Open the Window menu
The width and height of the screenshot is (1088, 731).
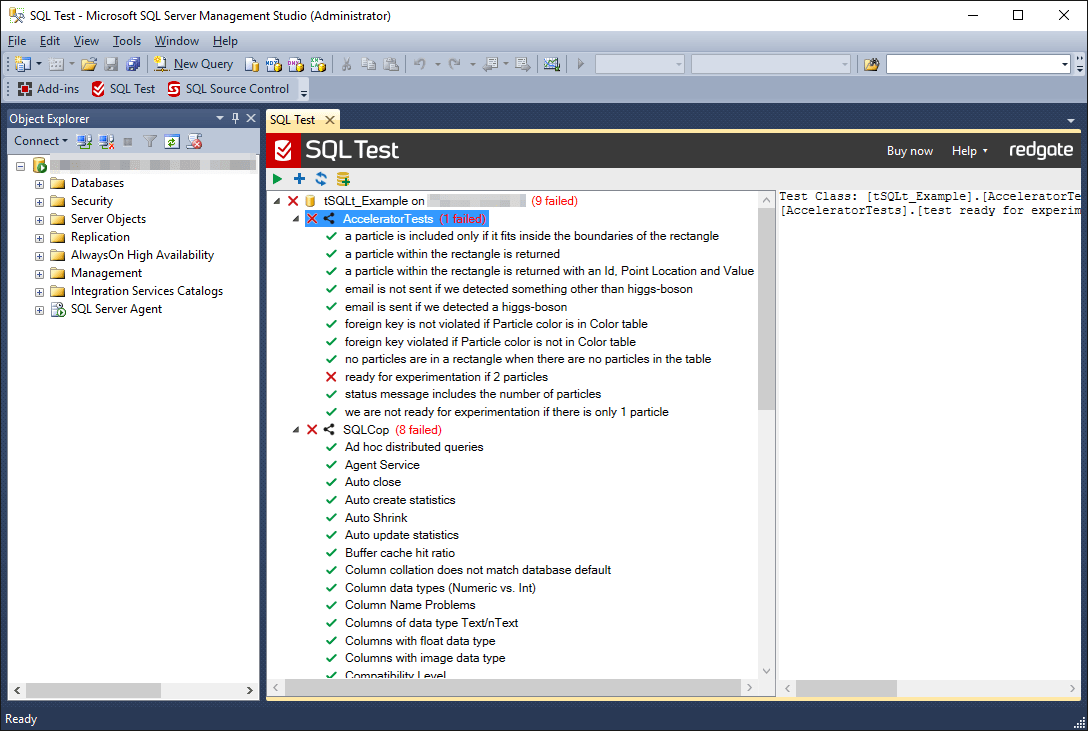coord(176,41)
